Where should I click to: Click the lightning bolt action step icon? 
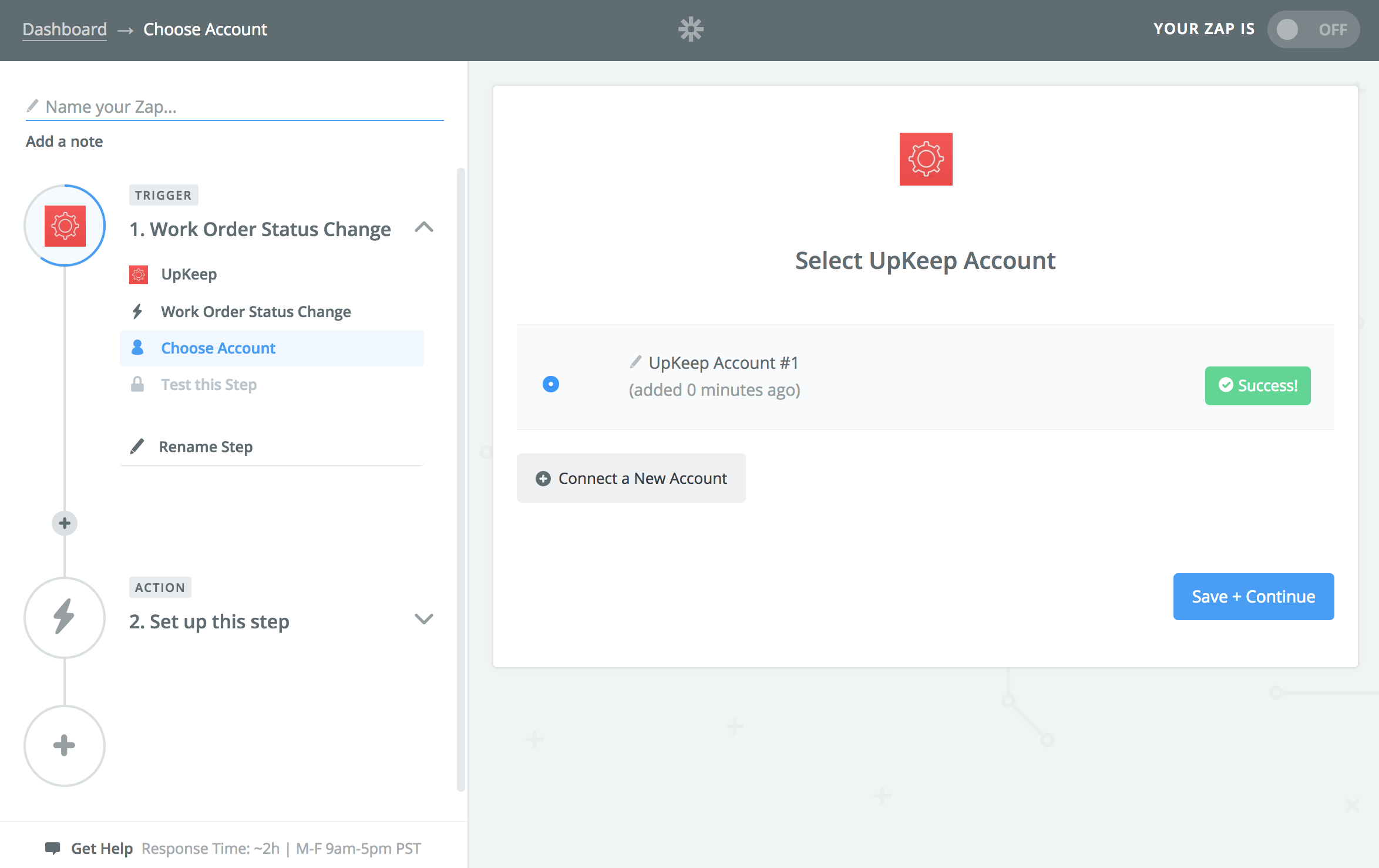coord(65,617)
